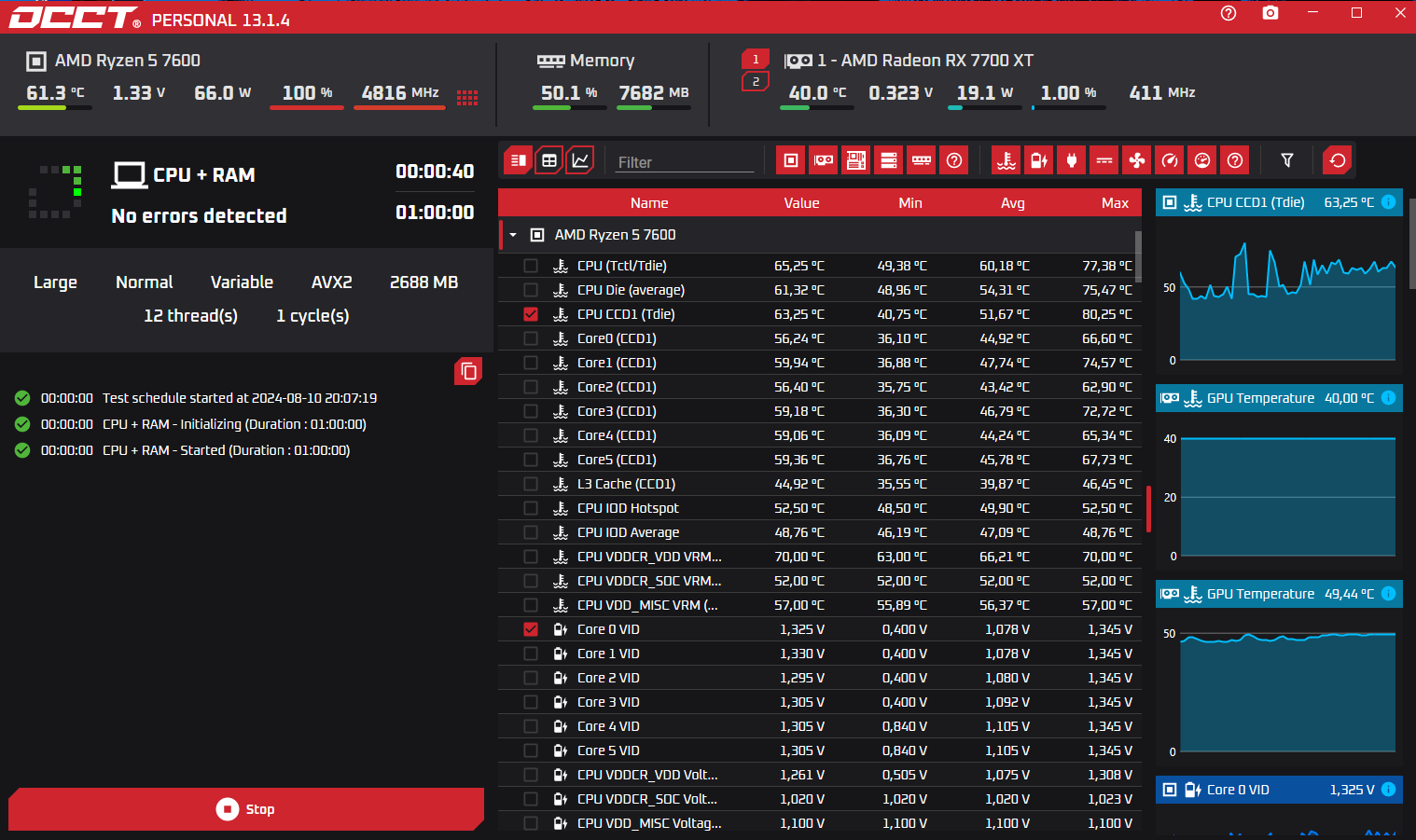The width and height of the screenshot is (1416, 840).
Task: Open info for the GPU Temperature 40,00 °C graph
Action: click(1388, 398)
